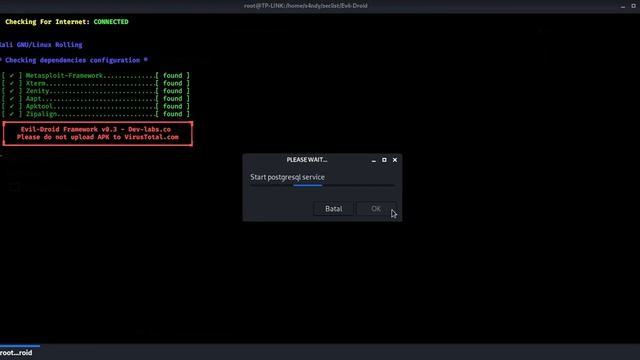Image resolution: width=640 pixels, height=360 pixels.
Task: Click the found status beside Metasploit-Framework
Action: click(x=173, y=76)
